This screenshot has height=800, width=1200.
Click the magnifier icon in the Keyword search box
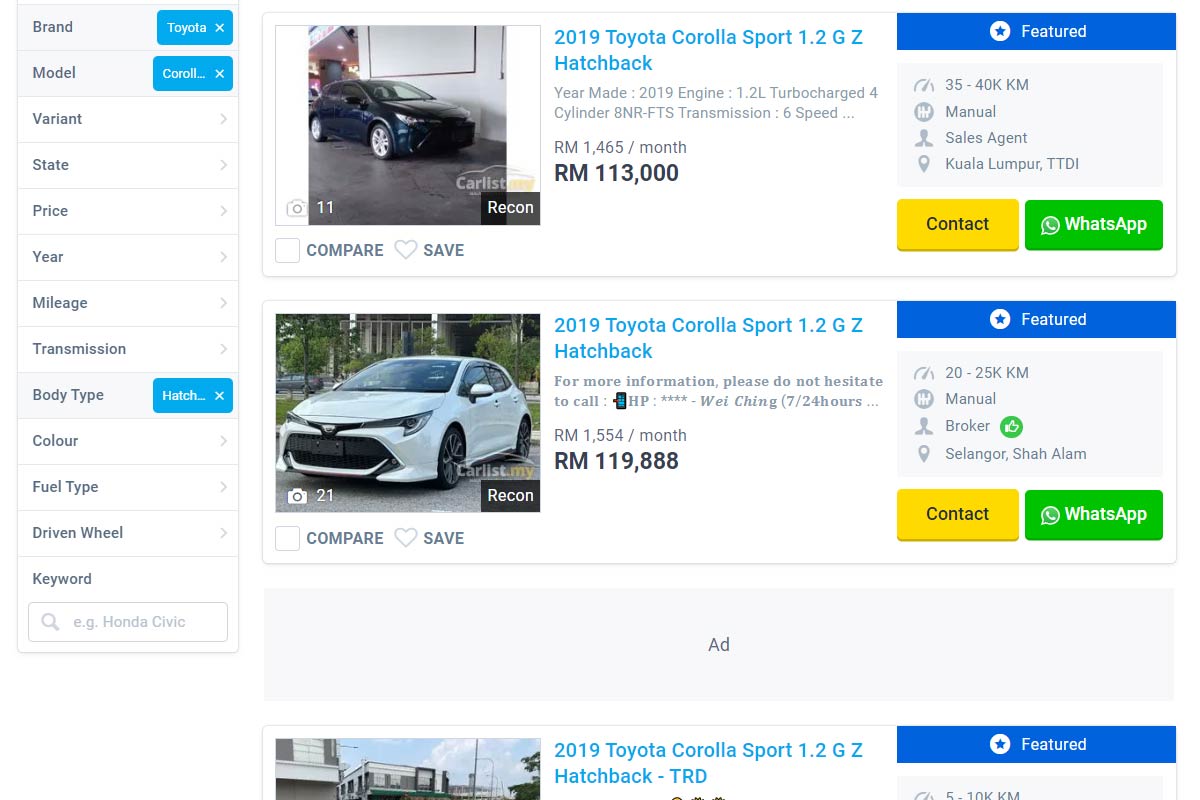50,622
